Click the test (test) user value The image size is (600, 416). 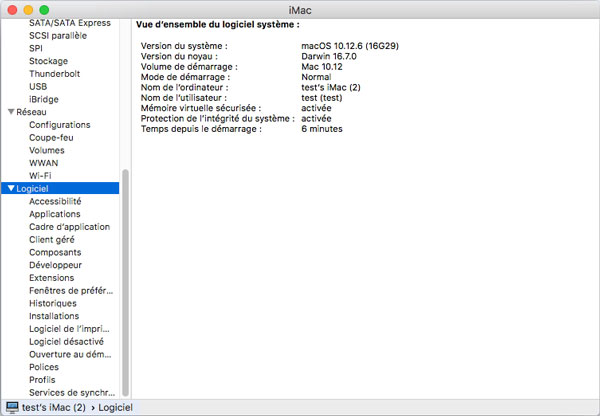coord(321,98)
